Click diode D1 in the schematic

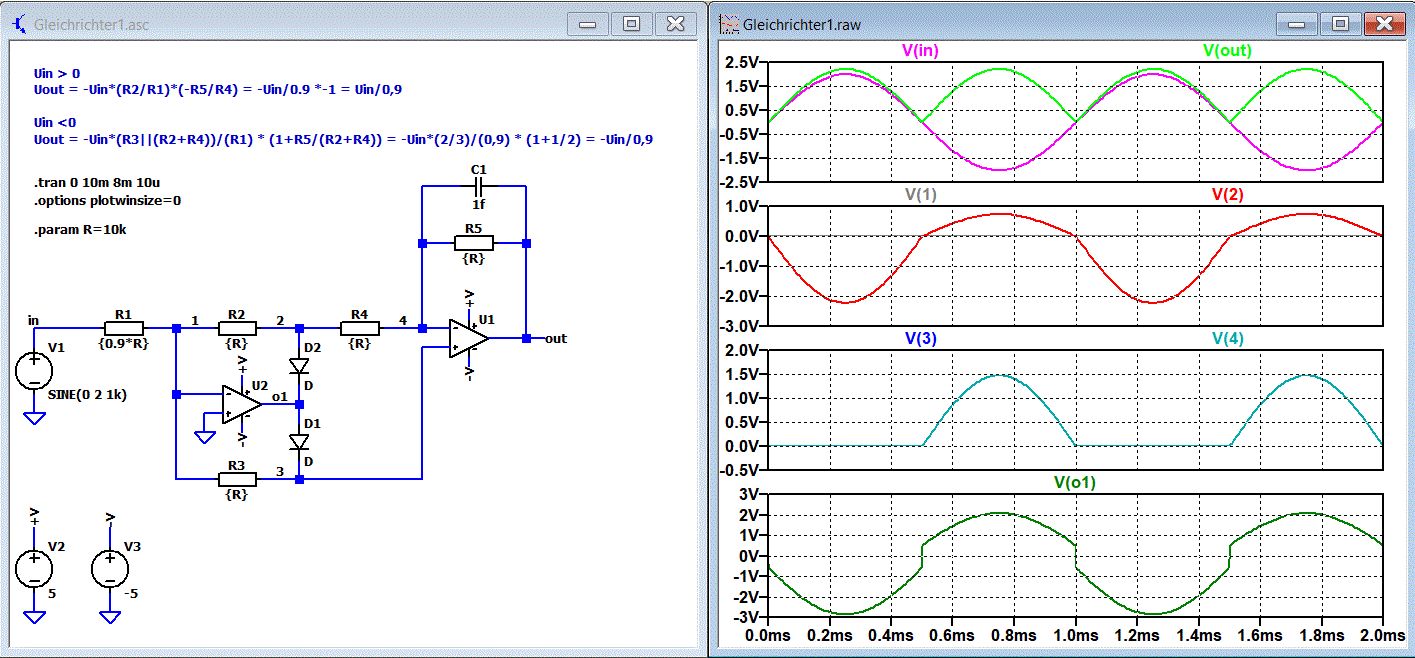[x=299, y=441]
